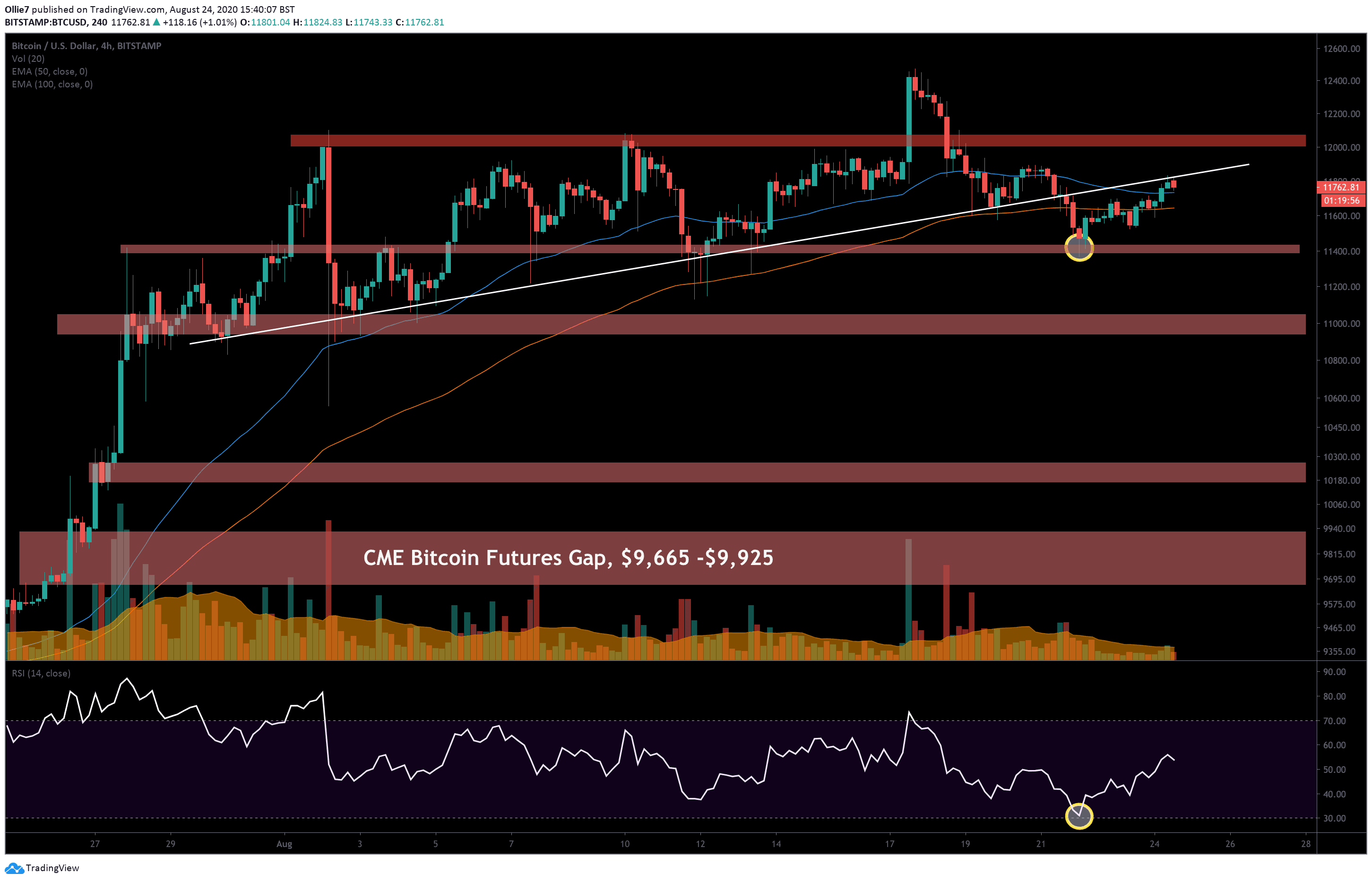Click the 70.00 RSI axis label

(1334, 721)
